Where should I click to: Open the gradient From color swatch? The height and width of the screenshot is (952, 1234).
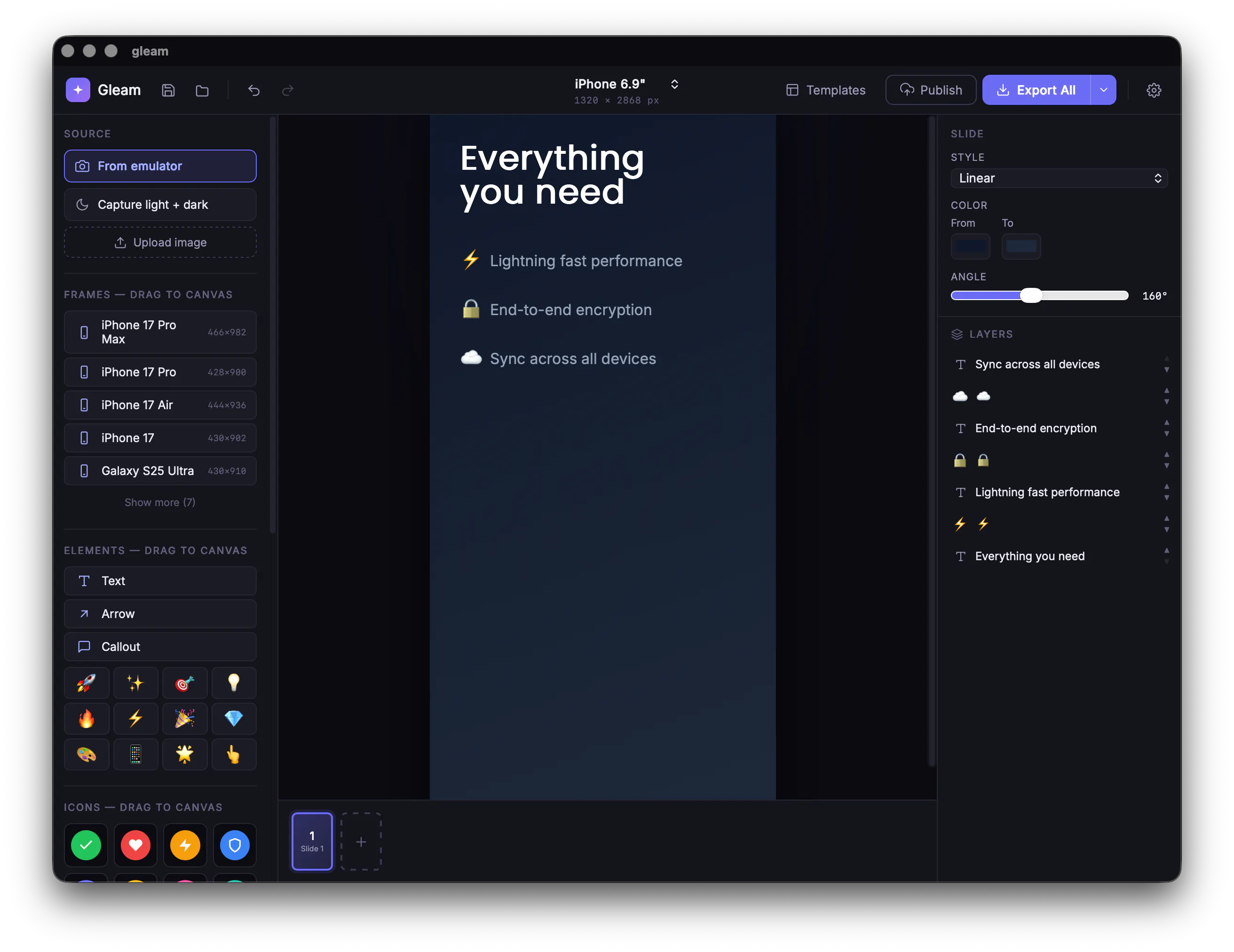point(970,246)
